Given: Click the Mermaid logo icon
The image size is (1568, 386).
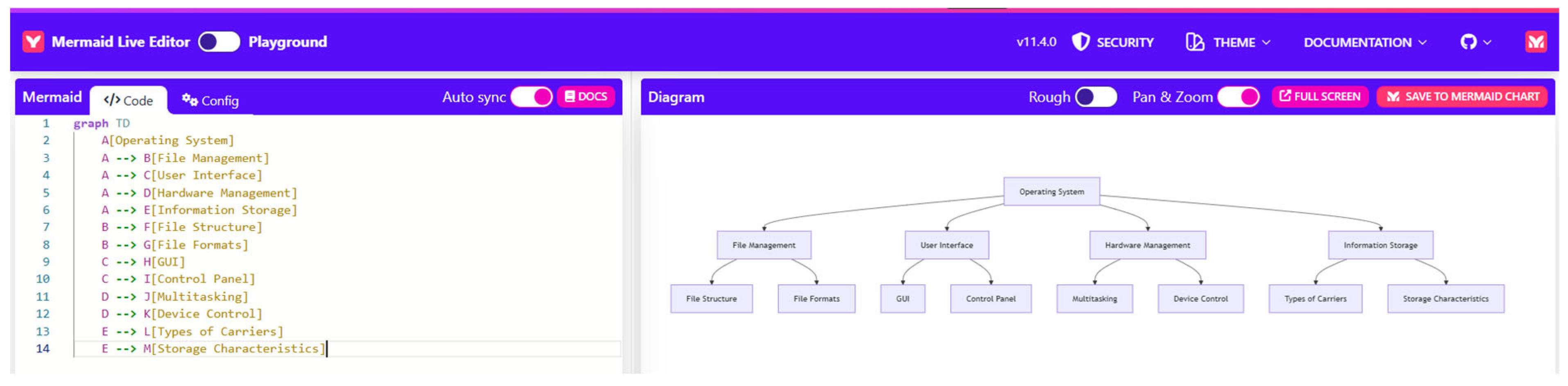Looking at the screenshot, I should coord(33,41).
